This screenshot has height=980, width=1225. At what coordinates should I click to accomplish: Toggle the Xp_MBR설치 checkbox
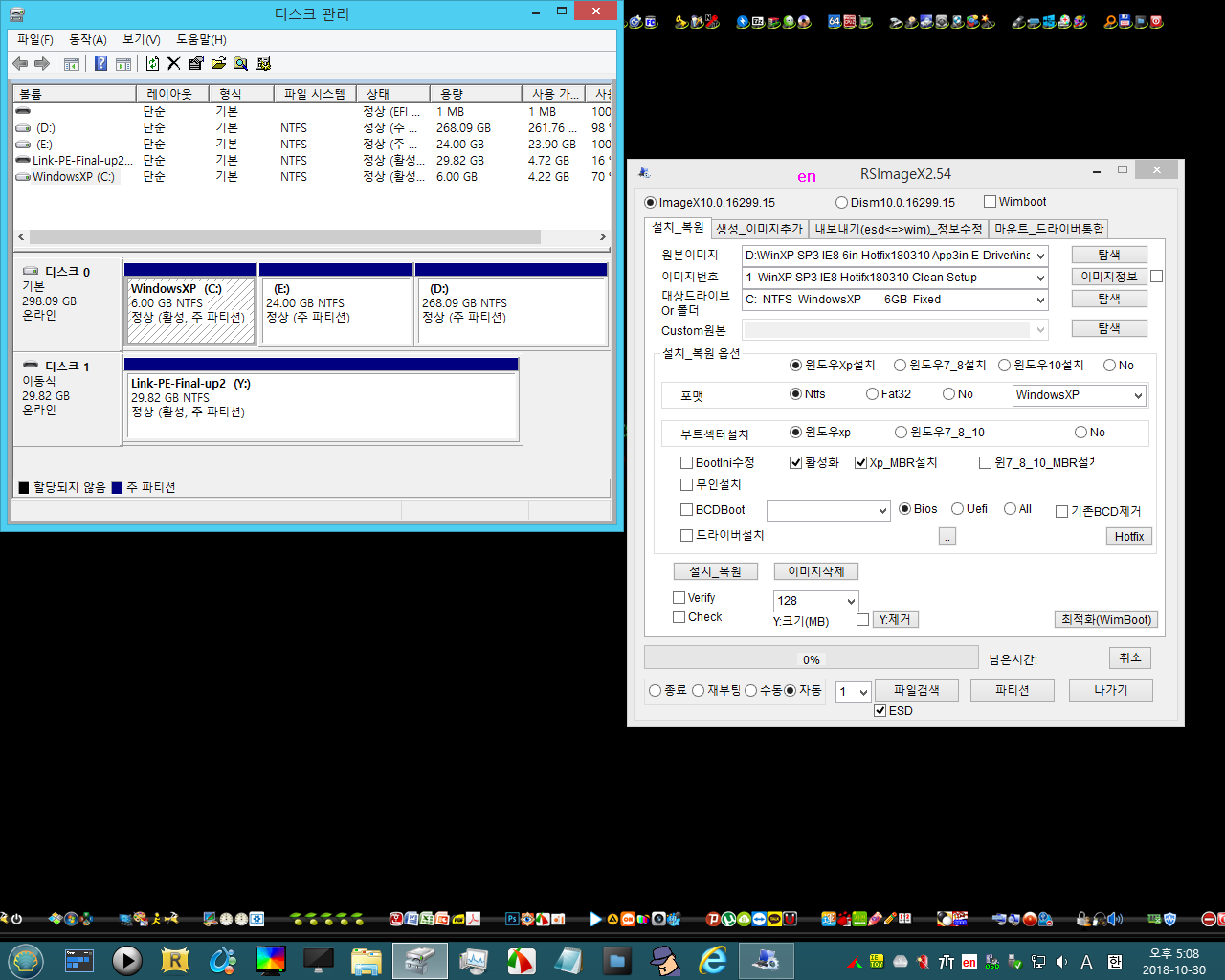coord(860,462)
